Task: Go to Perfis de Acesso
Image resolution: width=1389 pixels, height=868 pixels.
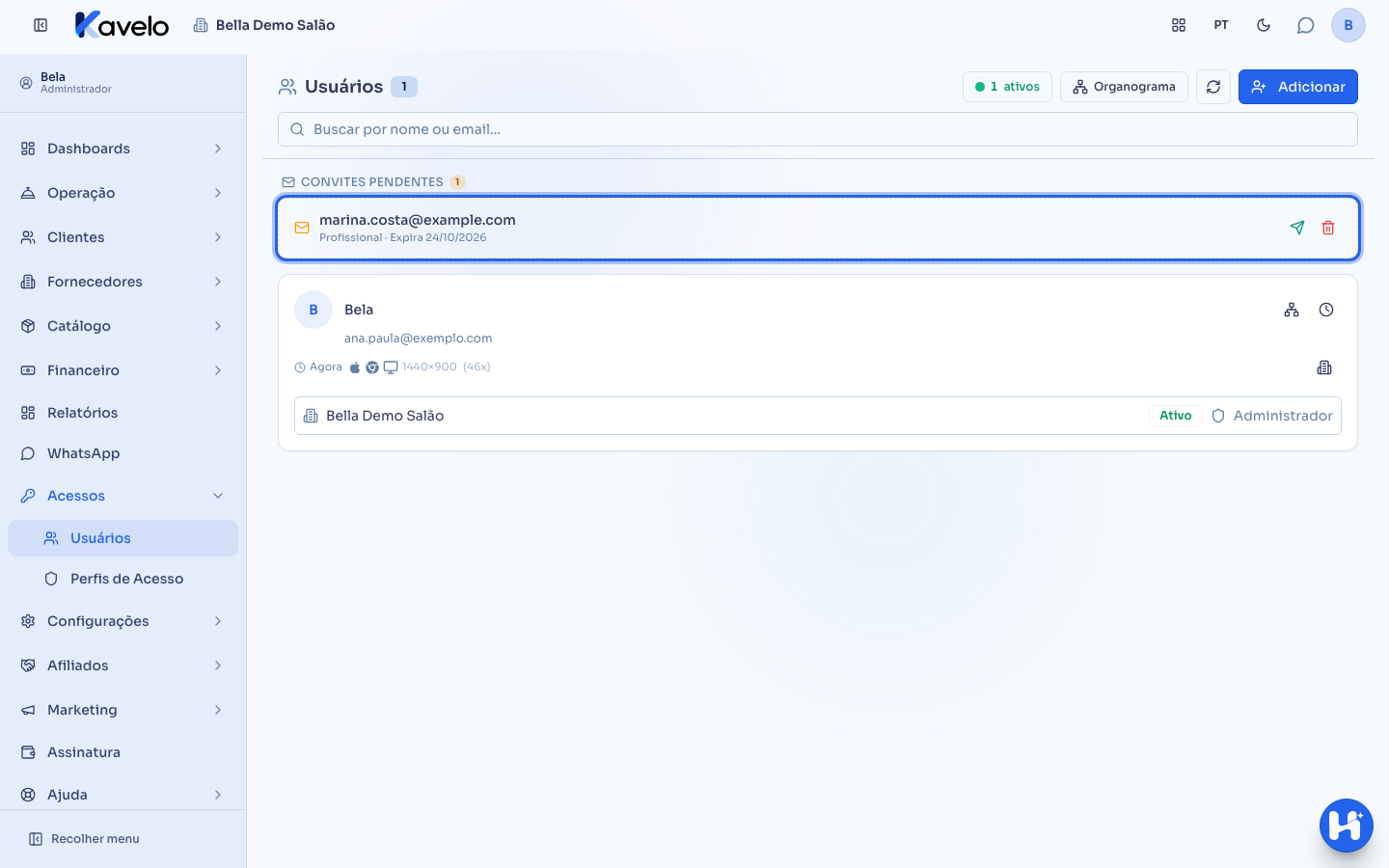Action: pos(123,579)
